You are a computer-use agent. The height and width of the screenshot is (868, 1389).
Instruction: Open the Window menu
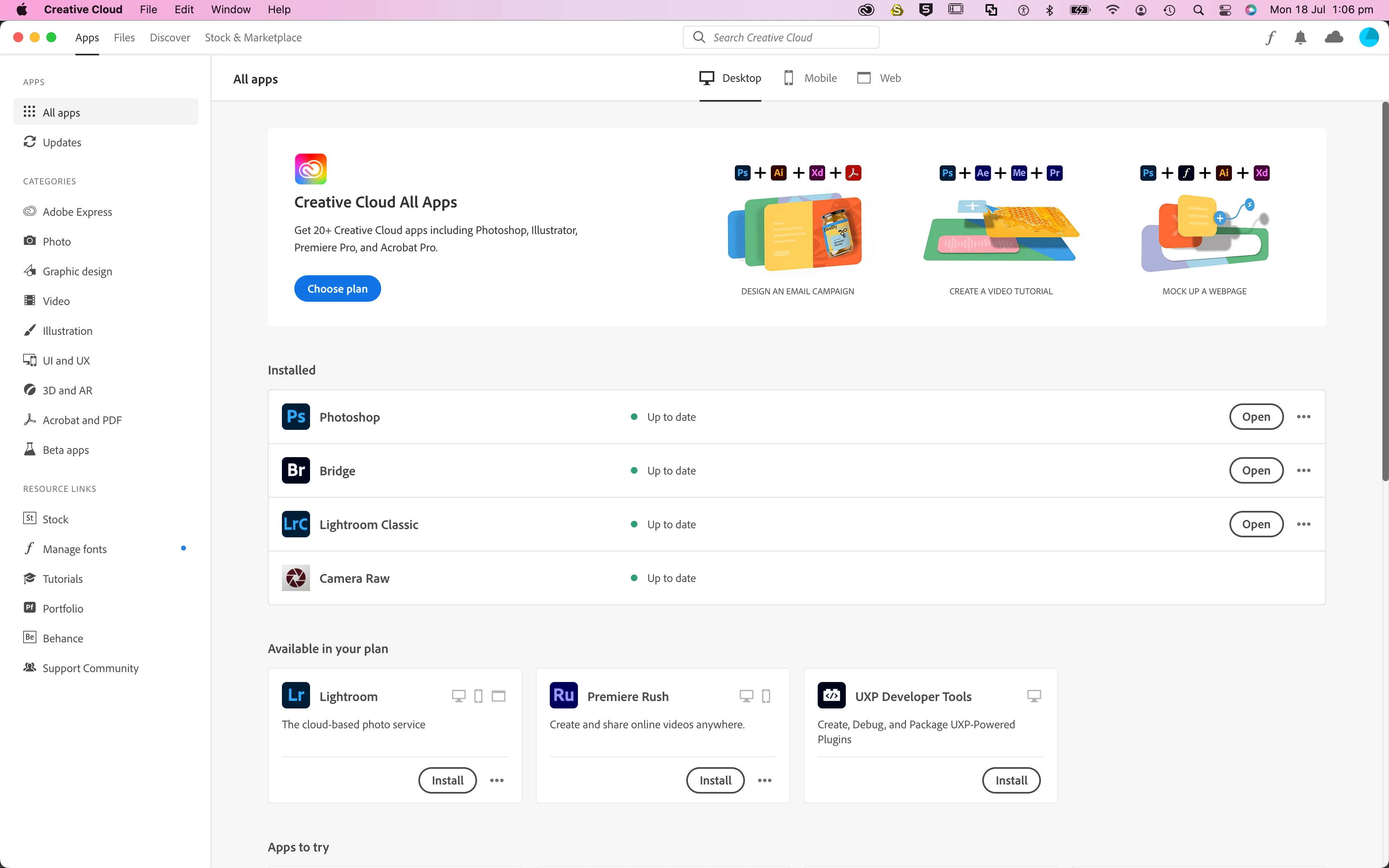point(230,10)
